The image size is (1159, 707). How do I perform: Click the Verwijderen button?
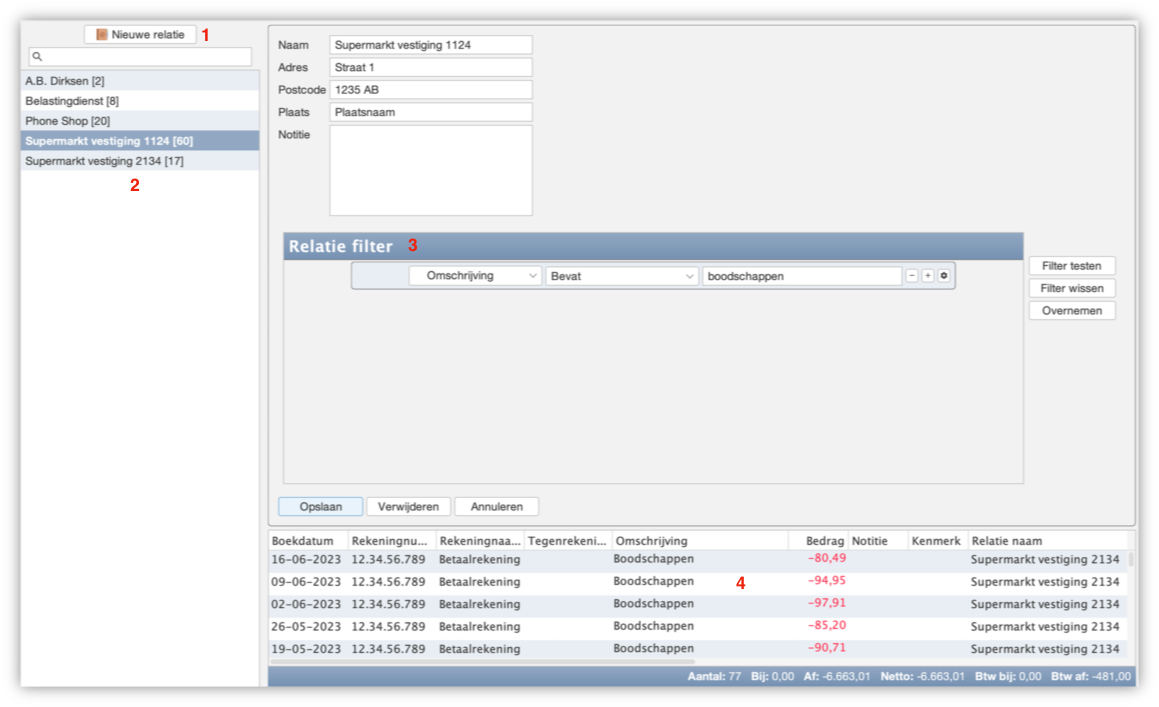click(x=409, y=507)
